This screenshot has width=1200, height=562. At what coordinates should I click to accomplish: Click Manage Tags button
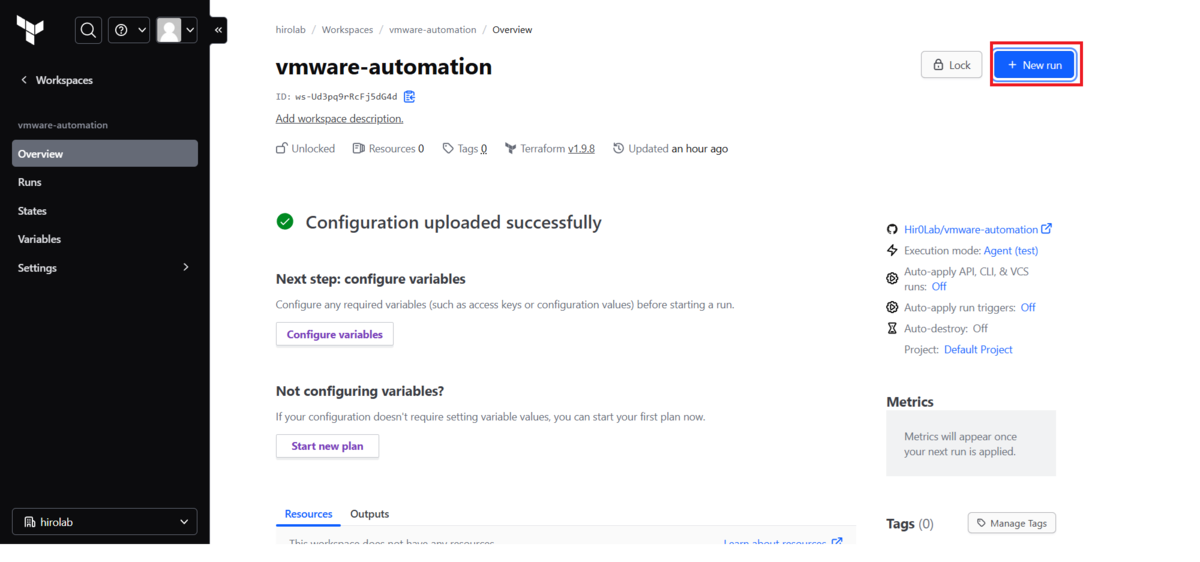click(x=1012, y=523)
